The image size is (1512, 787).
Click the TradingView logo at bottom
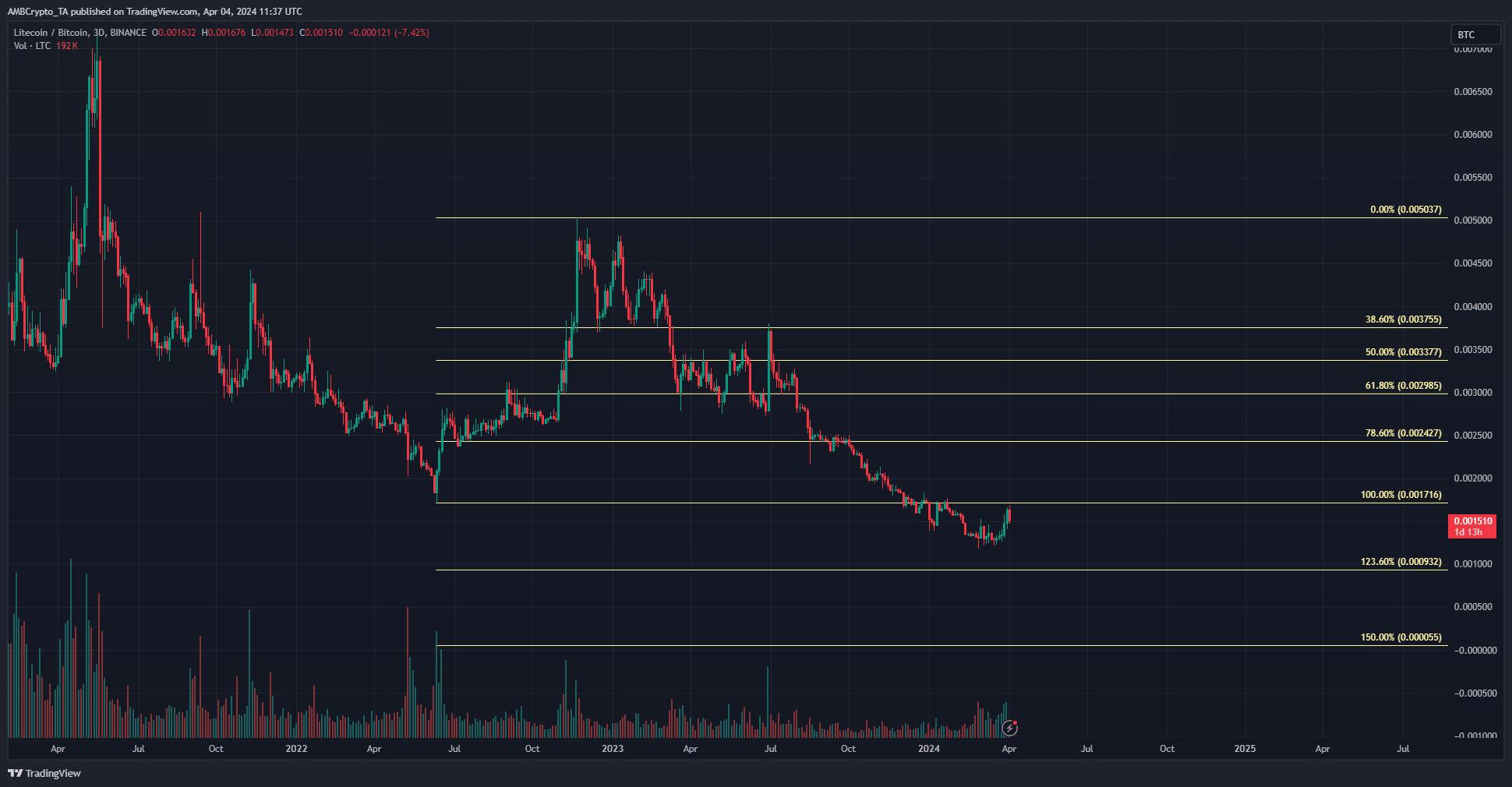(44, 773)
